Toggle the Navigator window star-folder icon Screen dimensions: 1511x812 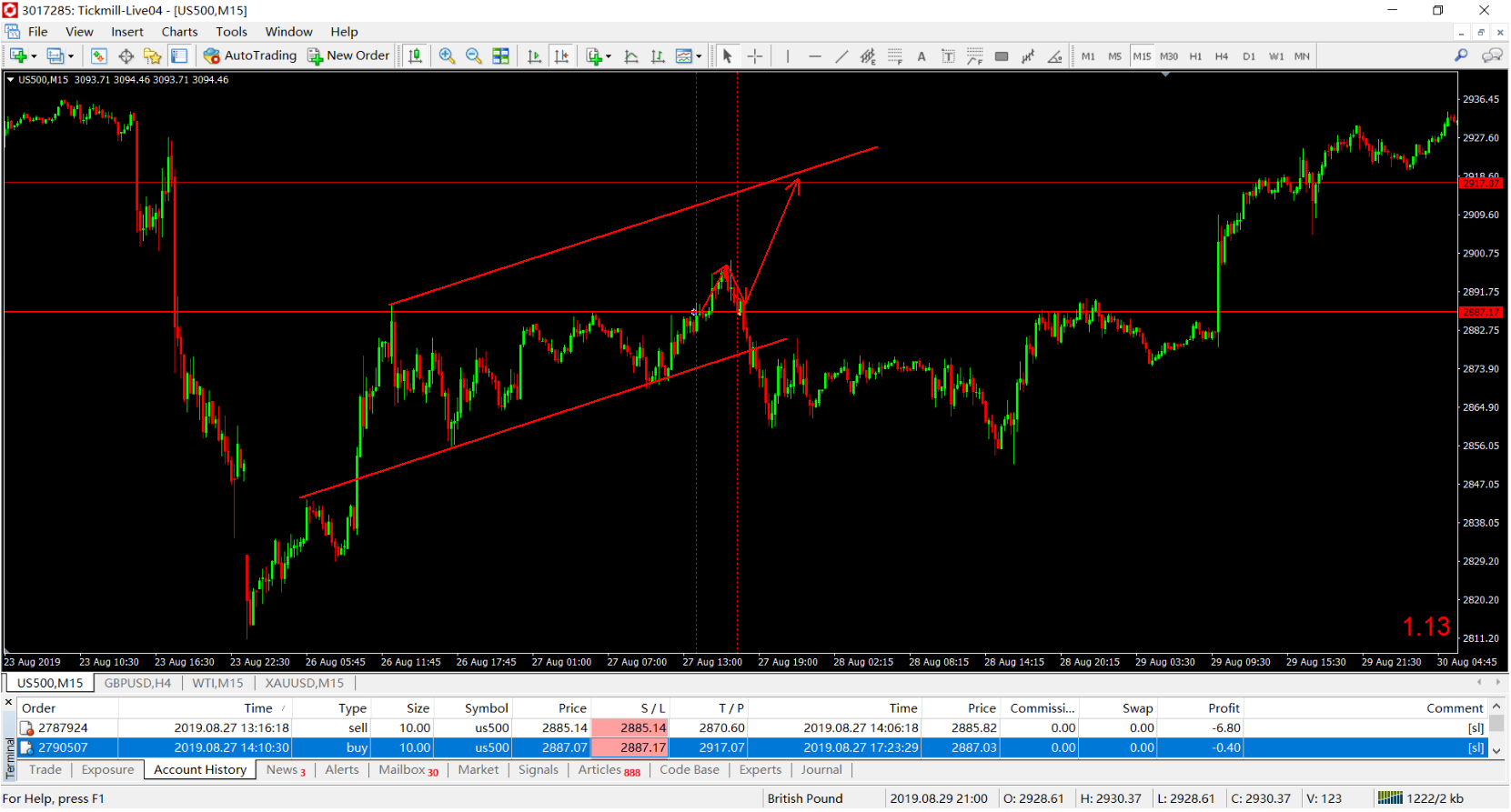pyautogui.click(x=152, y=56)
